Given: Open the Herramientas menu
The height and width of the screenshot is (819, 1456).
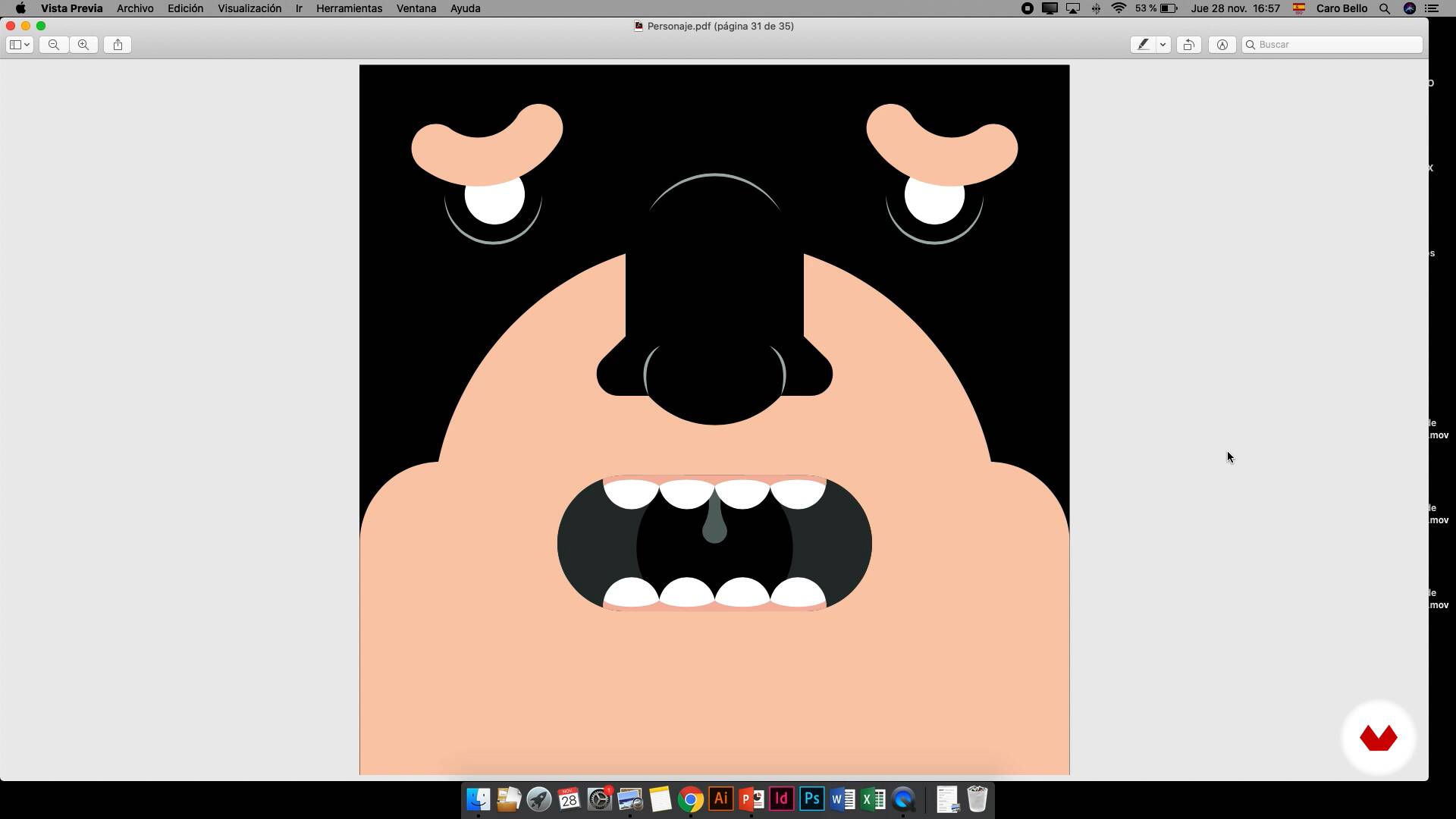Looking at the screenshot, I should point(349,8).
